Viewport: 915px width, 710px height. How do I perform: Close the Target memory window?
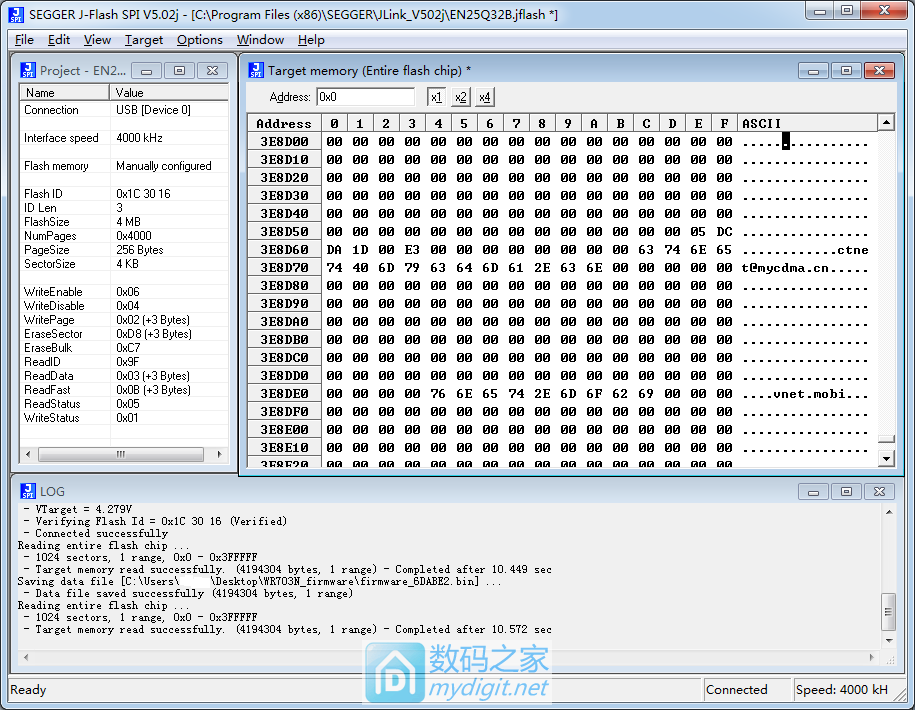879,71
